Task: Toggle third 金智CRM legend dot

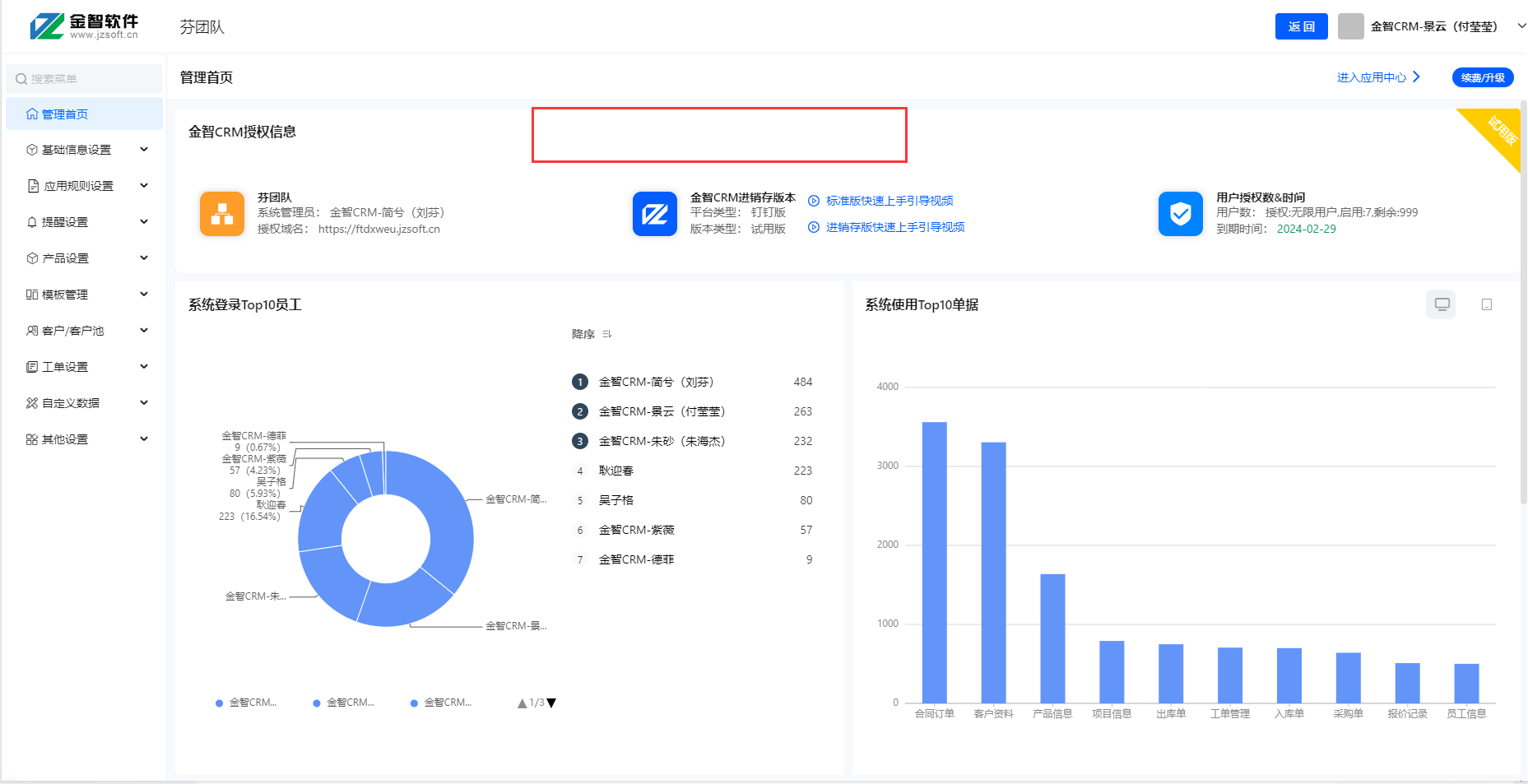Action: (414, 703)
